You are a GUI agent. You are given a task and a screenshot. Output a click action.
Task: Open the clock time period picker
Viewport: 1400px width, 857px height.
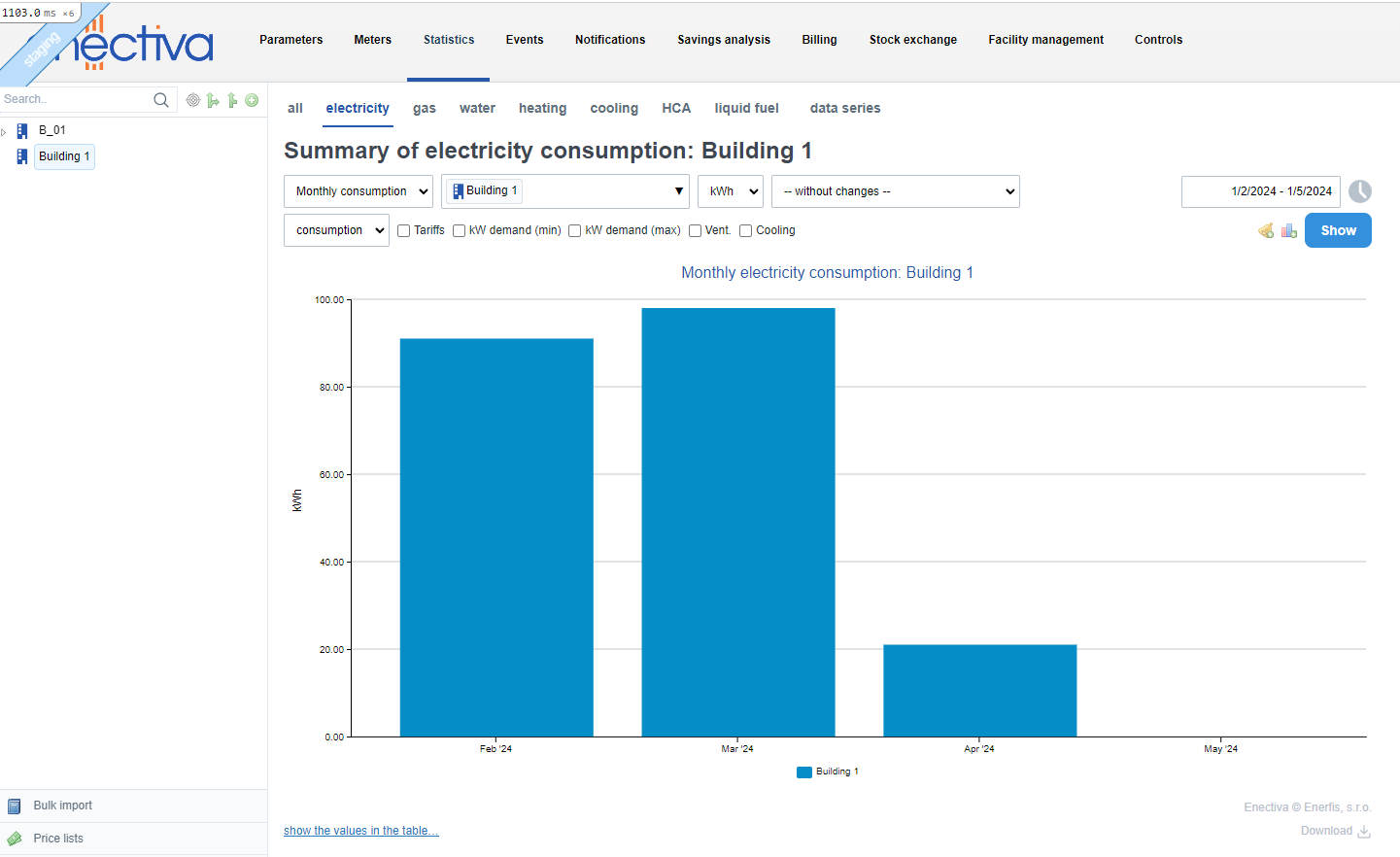(x=1359, y=191)
